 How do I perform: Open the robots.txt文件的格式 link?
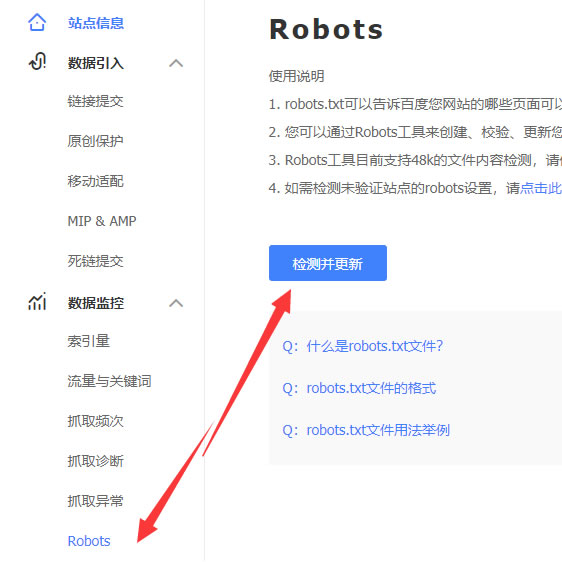[x=359, y=388]
